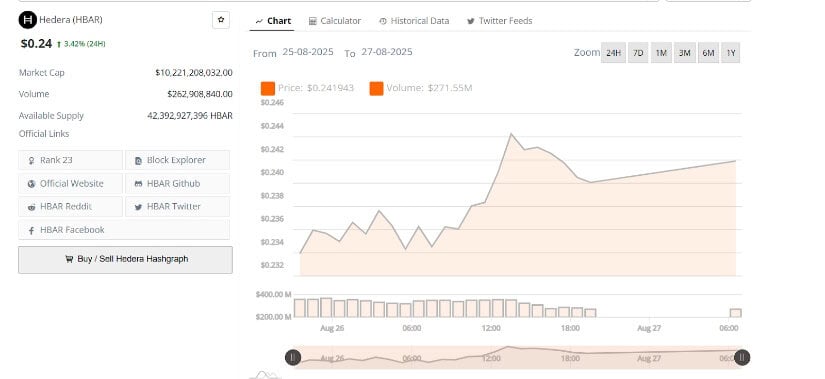This screenshot has height=379, width=825.
Task: Select the volume value $262,908,840.00
Action: (x=200, y=94)
